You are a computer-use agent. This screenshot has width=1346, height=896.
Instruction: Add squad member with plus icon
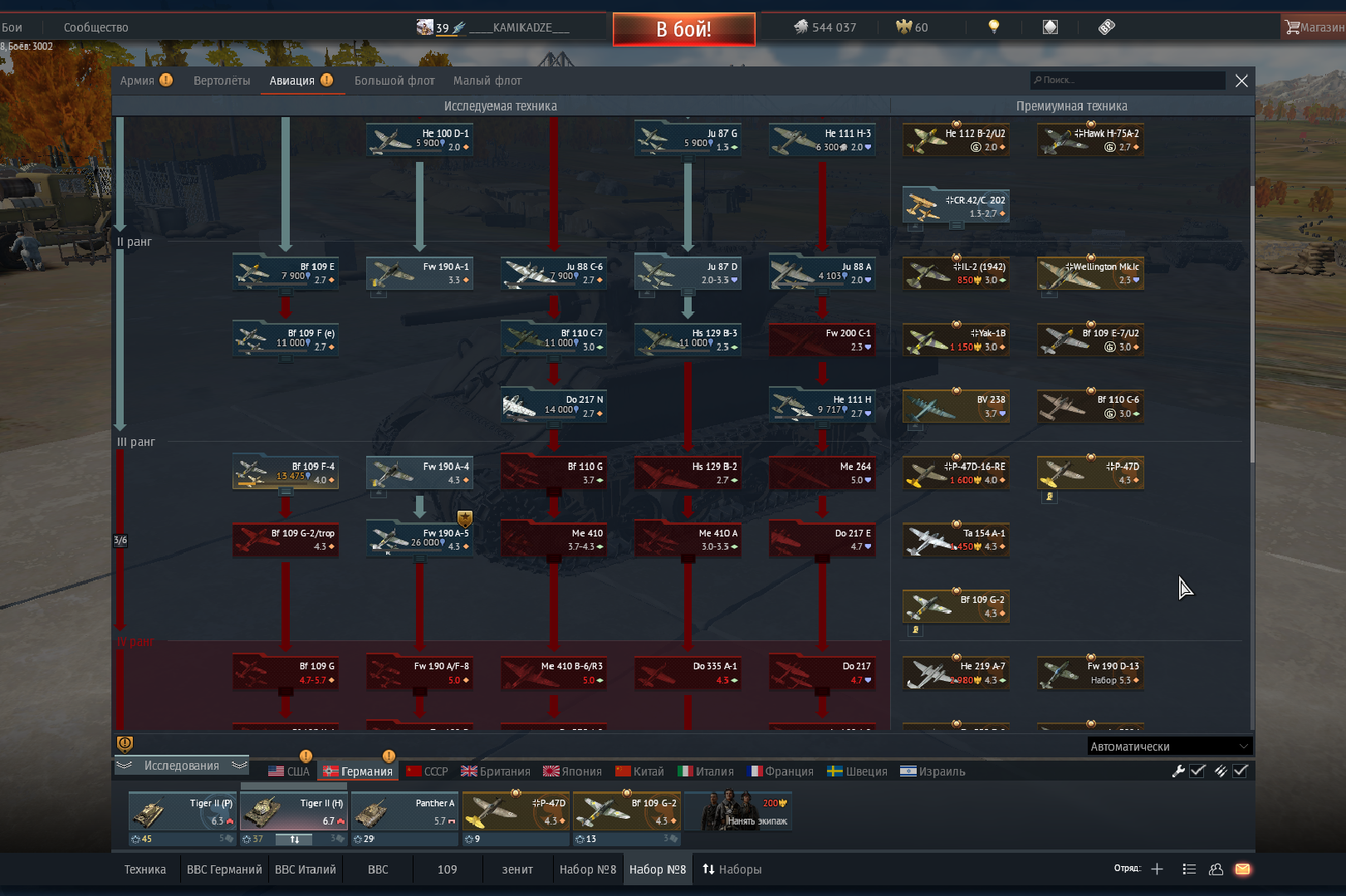[x=1157, y=869]
